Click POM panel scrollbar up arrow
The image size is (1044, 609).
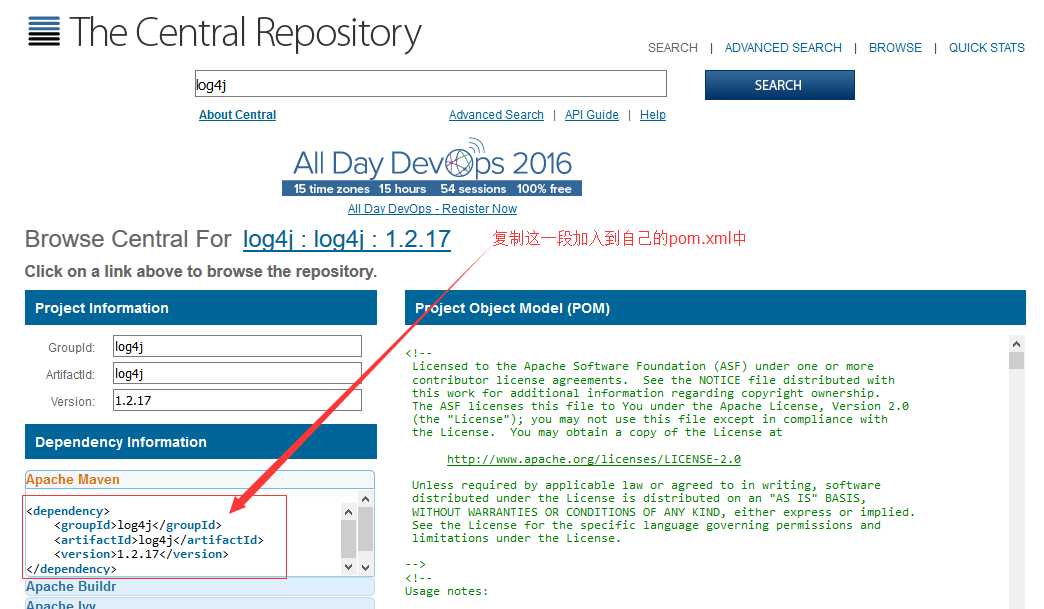[x=1016, y=344]
